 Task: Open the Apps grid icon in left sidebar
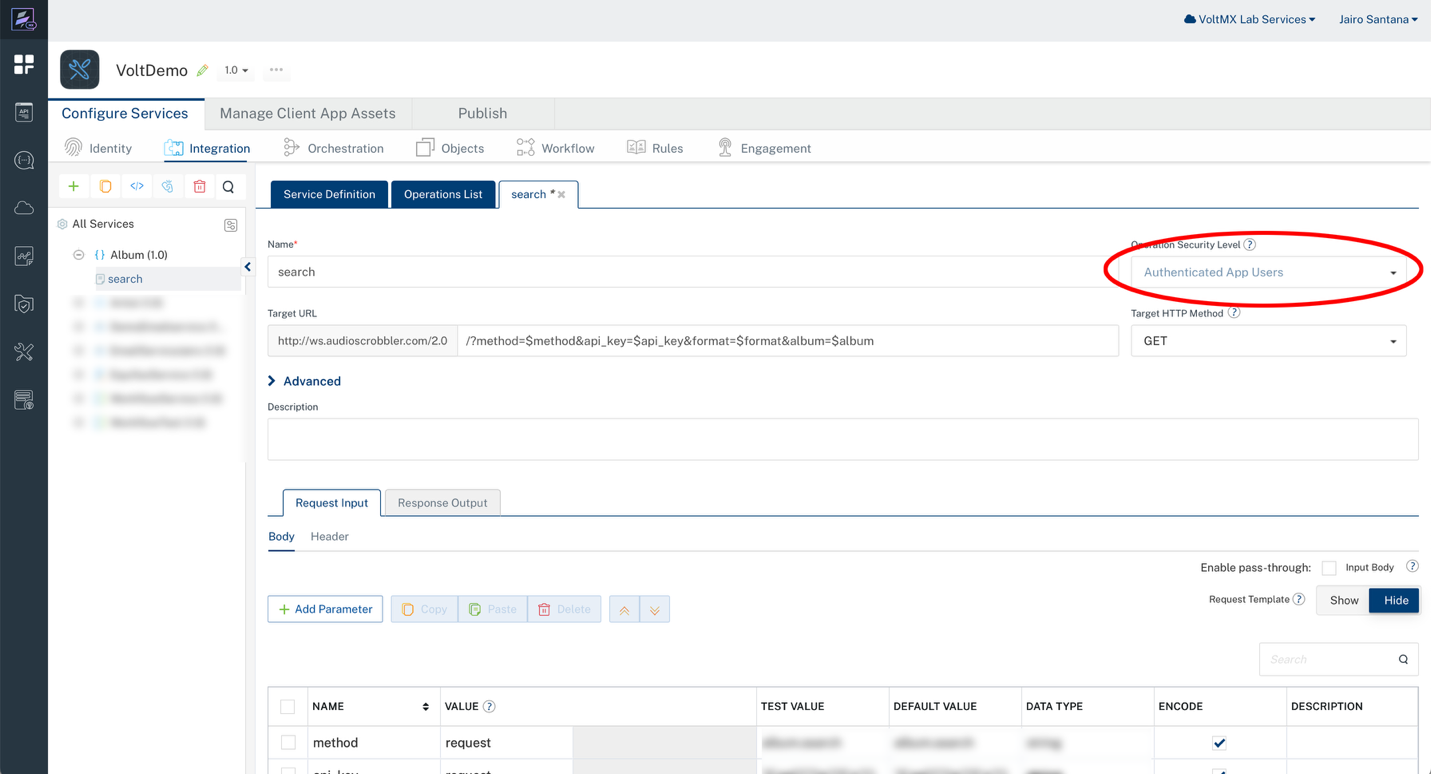24,65
